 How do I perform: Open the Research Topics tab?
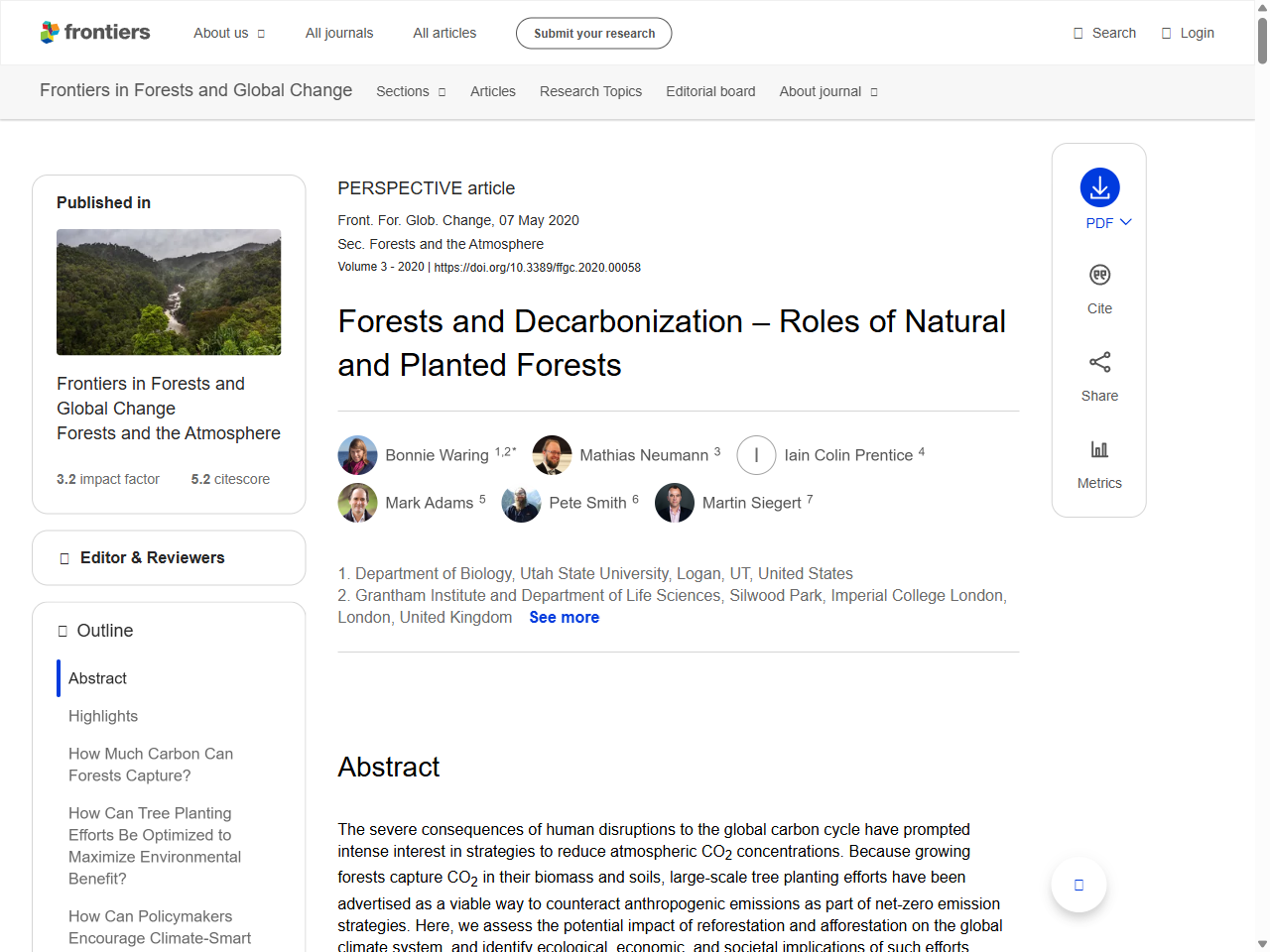coord(590,91)
